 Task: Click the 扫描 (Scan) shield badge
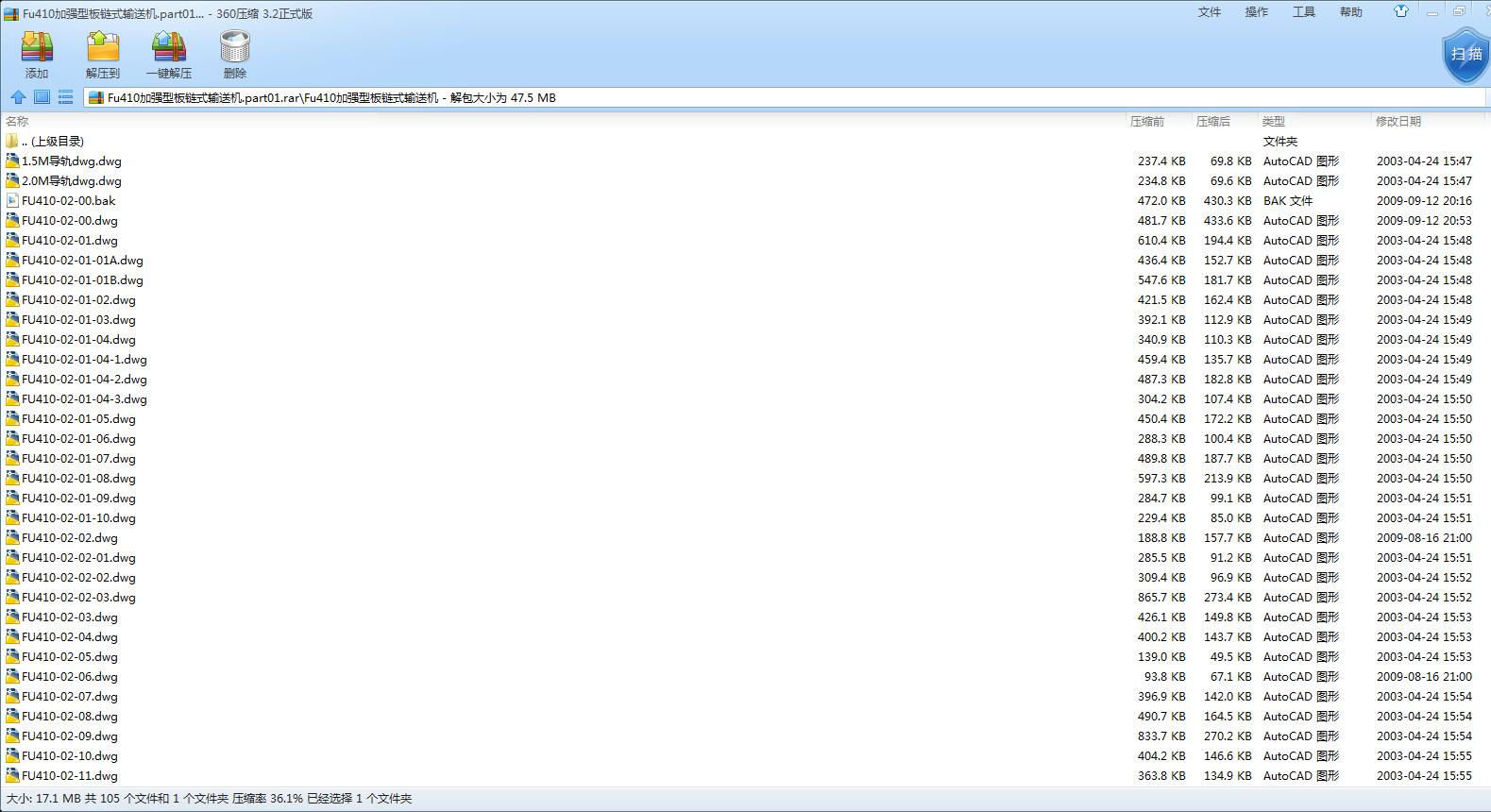1466,55
